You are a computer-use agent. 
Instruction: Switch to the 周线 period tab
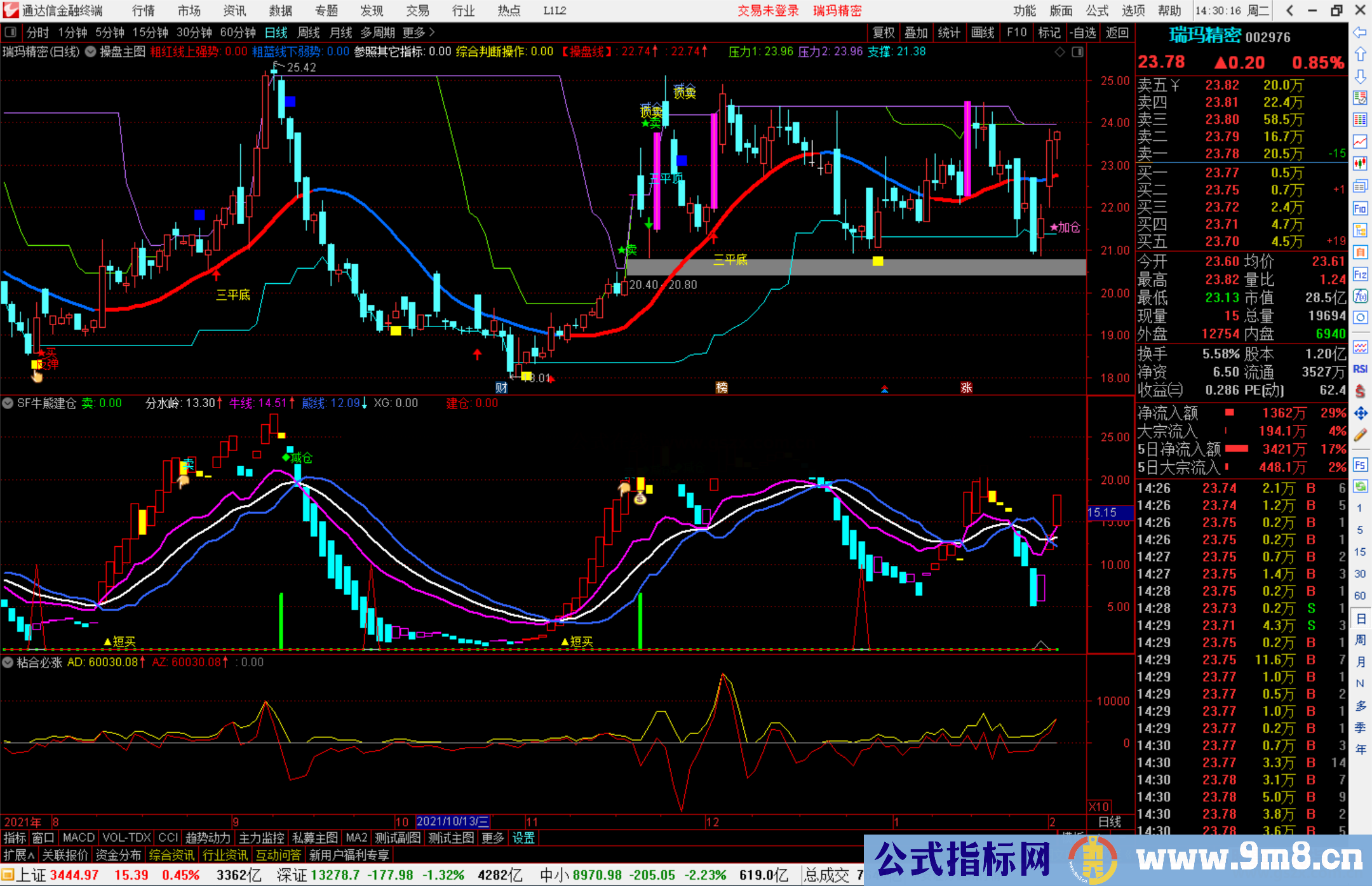pos(309,32)
